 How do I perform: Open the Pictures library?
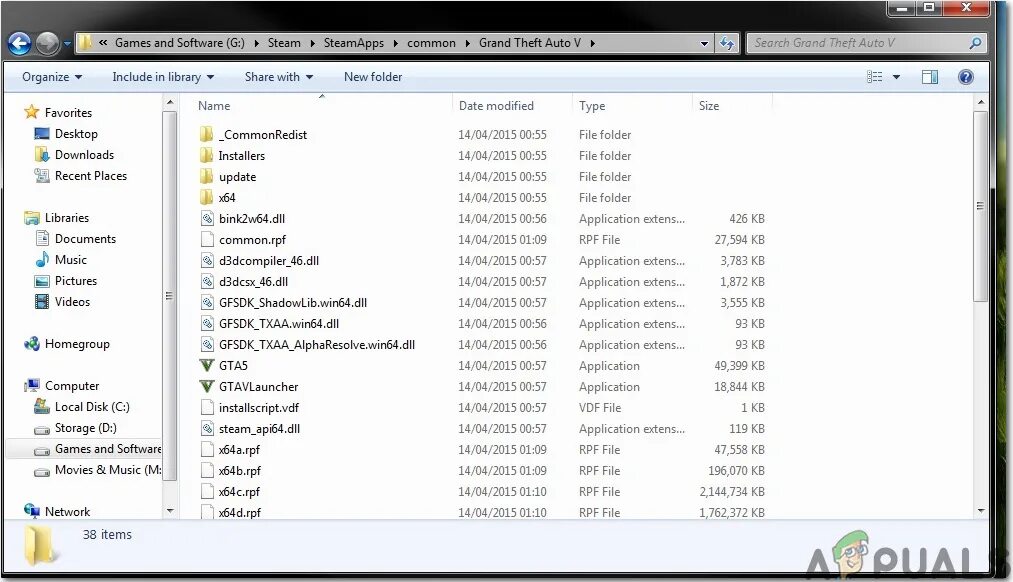(x=76, y=281)
